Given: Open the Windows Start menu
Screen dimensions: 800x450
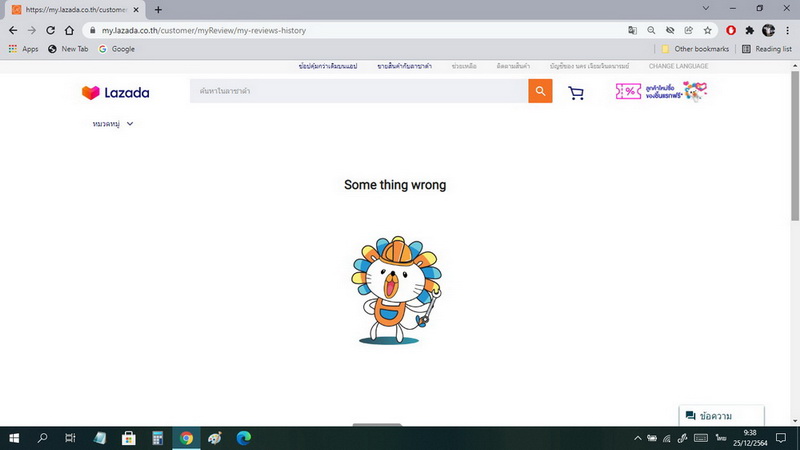Looking at the screenshot, I should [14, 438].
